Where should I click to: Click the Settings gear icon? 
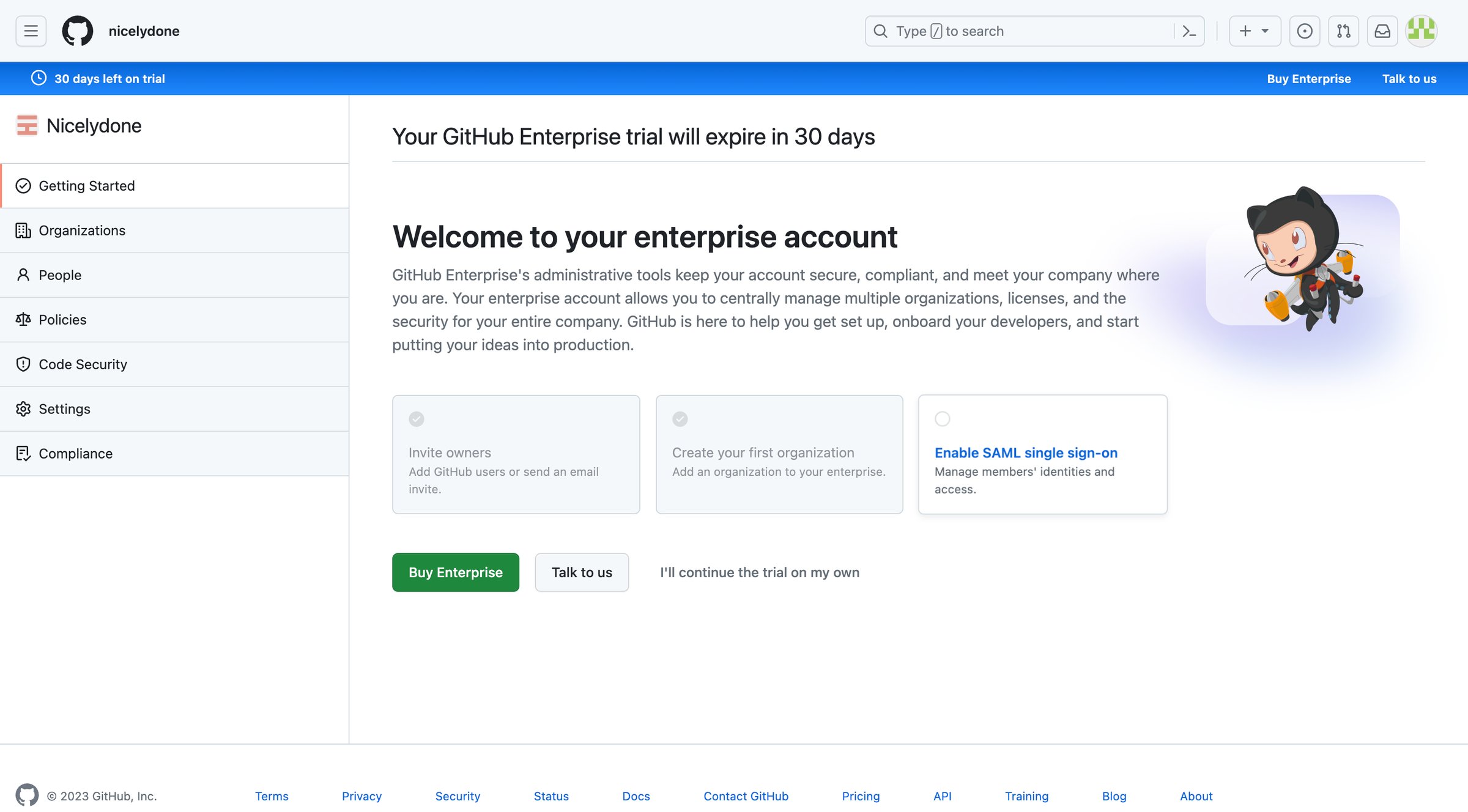(23, 409)
